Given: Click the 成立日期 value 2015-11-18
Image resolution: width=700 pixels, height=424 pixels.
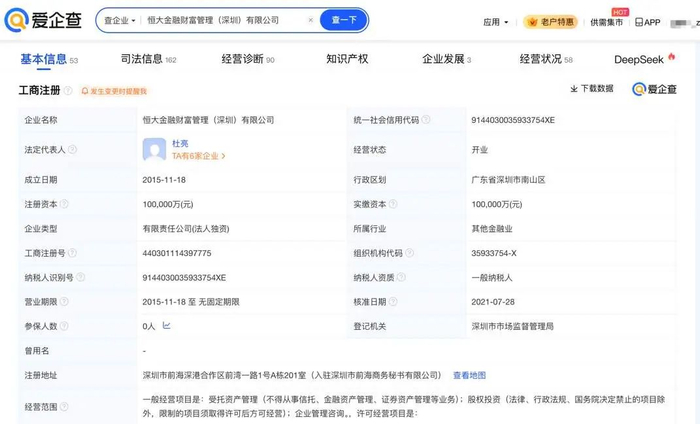Looking at the screenshot, I should (x=164, y=180).
